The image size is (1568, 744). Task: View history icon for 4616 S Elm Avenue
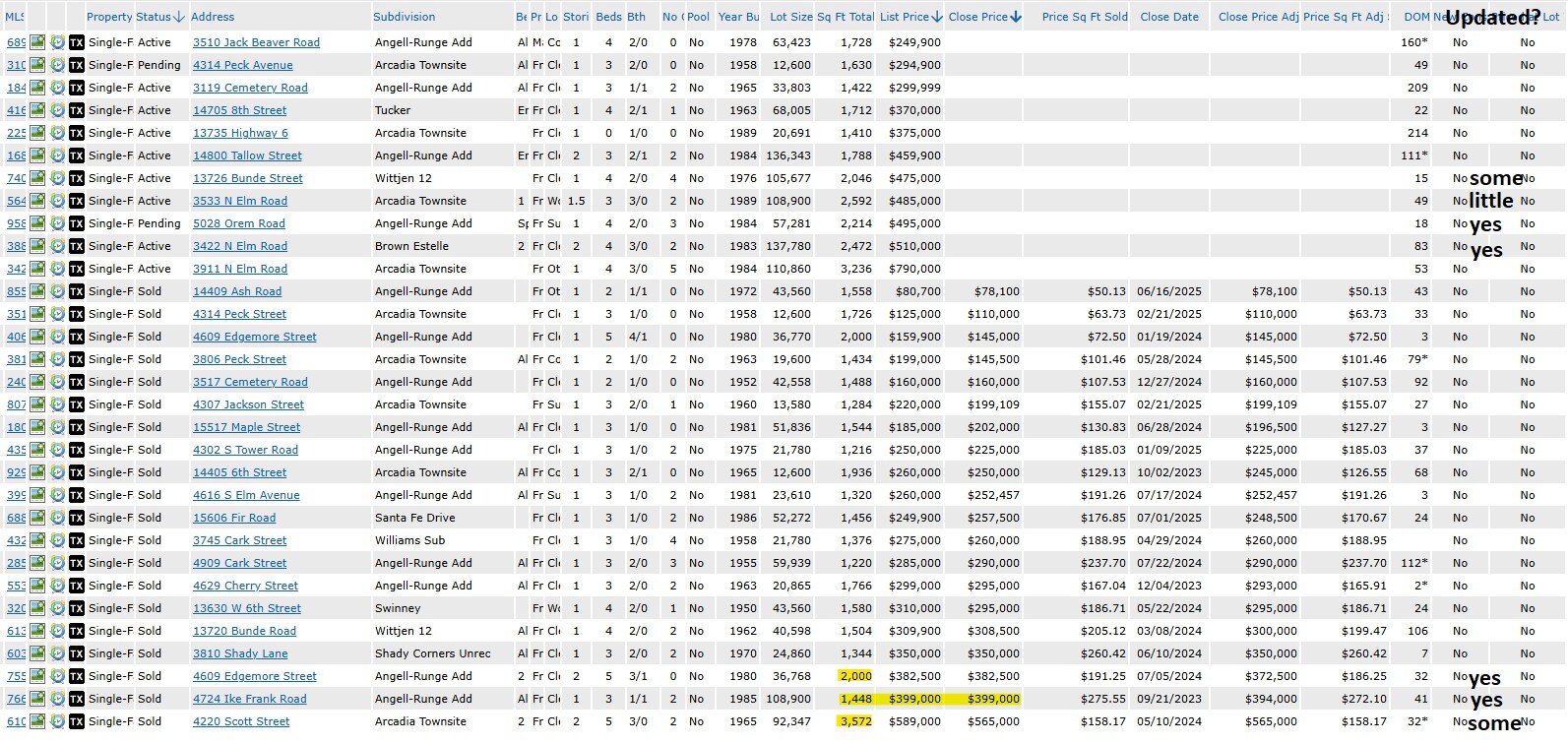point(57,495)
